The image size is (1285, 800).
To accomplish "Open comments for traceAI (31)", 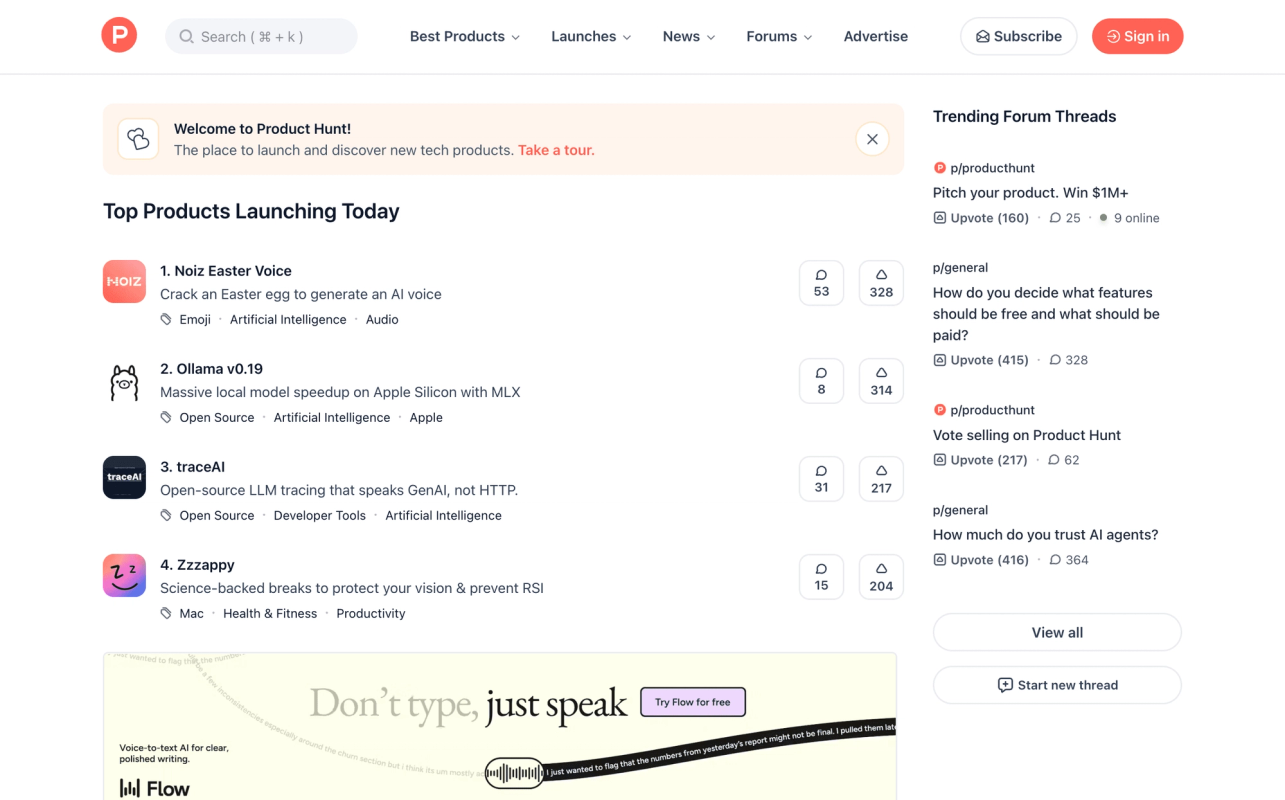I will pyautogui.click(x=821, y=479).
